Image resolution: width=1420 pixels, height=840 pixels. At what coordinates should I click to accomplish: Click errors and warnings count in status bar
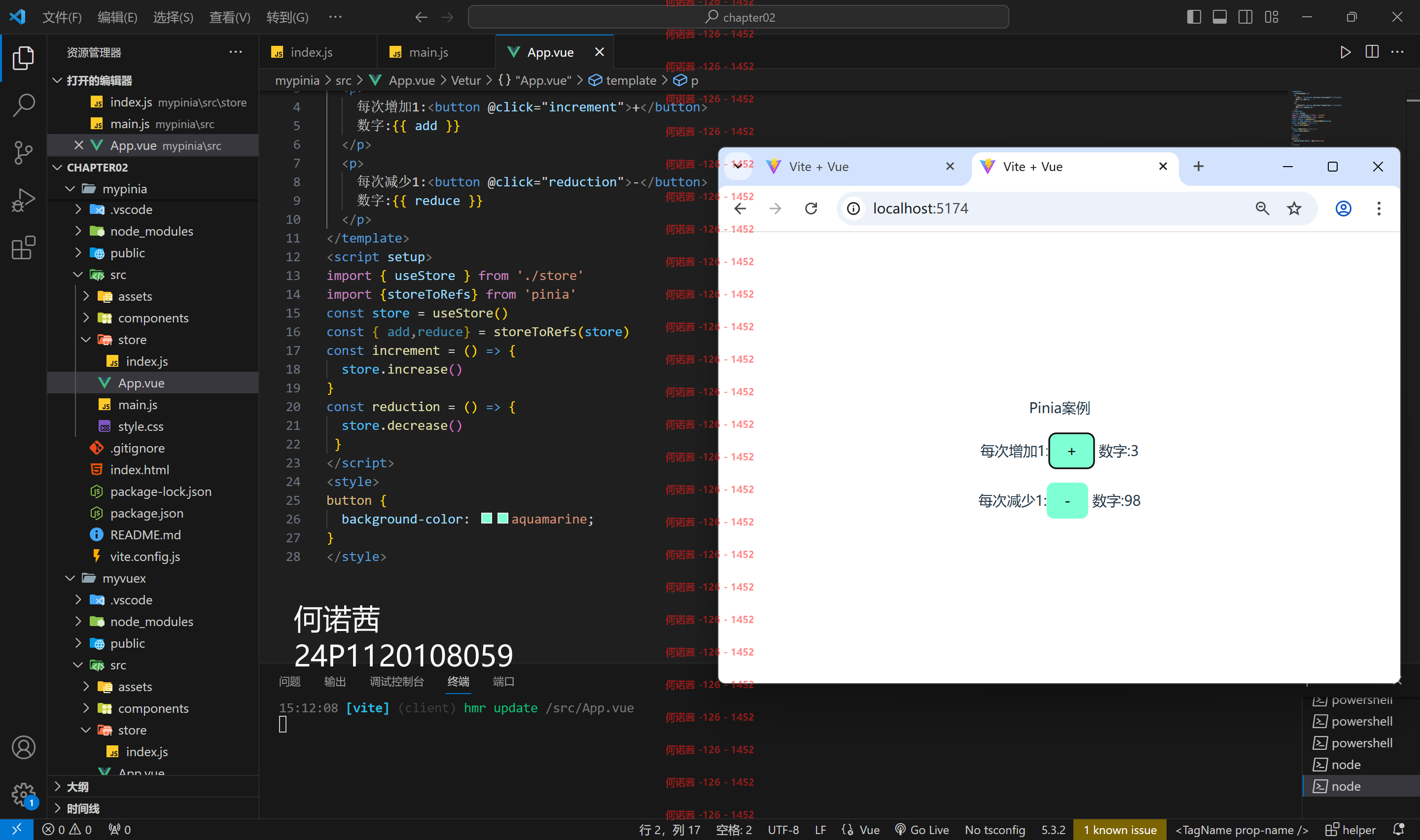[68, 829]
